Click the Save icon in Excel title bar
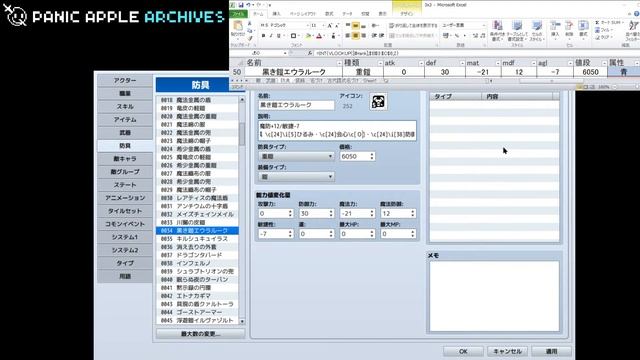 tap(241, 5)
